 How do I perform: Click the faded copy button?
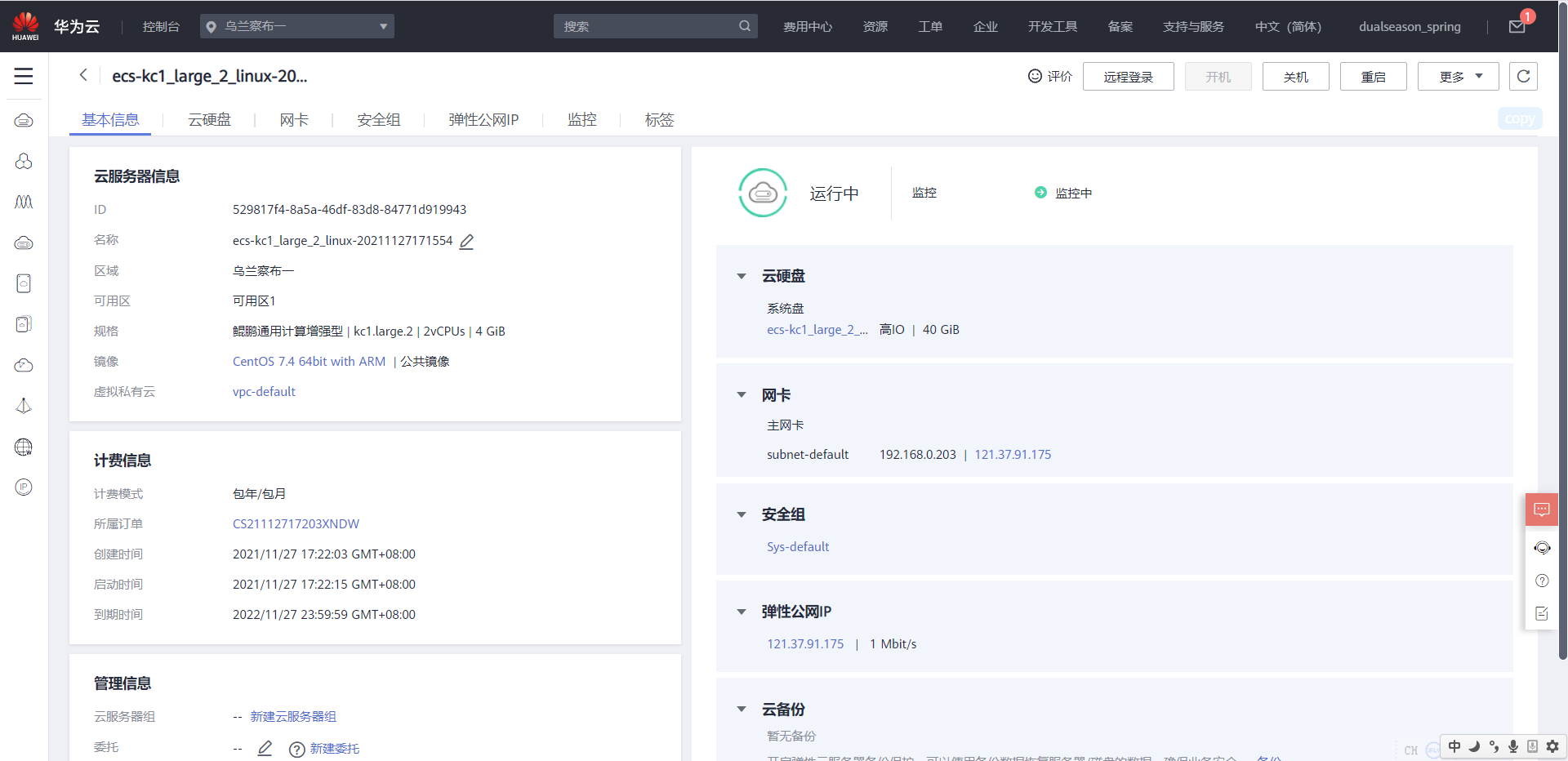click(1520, 118)
